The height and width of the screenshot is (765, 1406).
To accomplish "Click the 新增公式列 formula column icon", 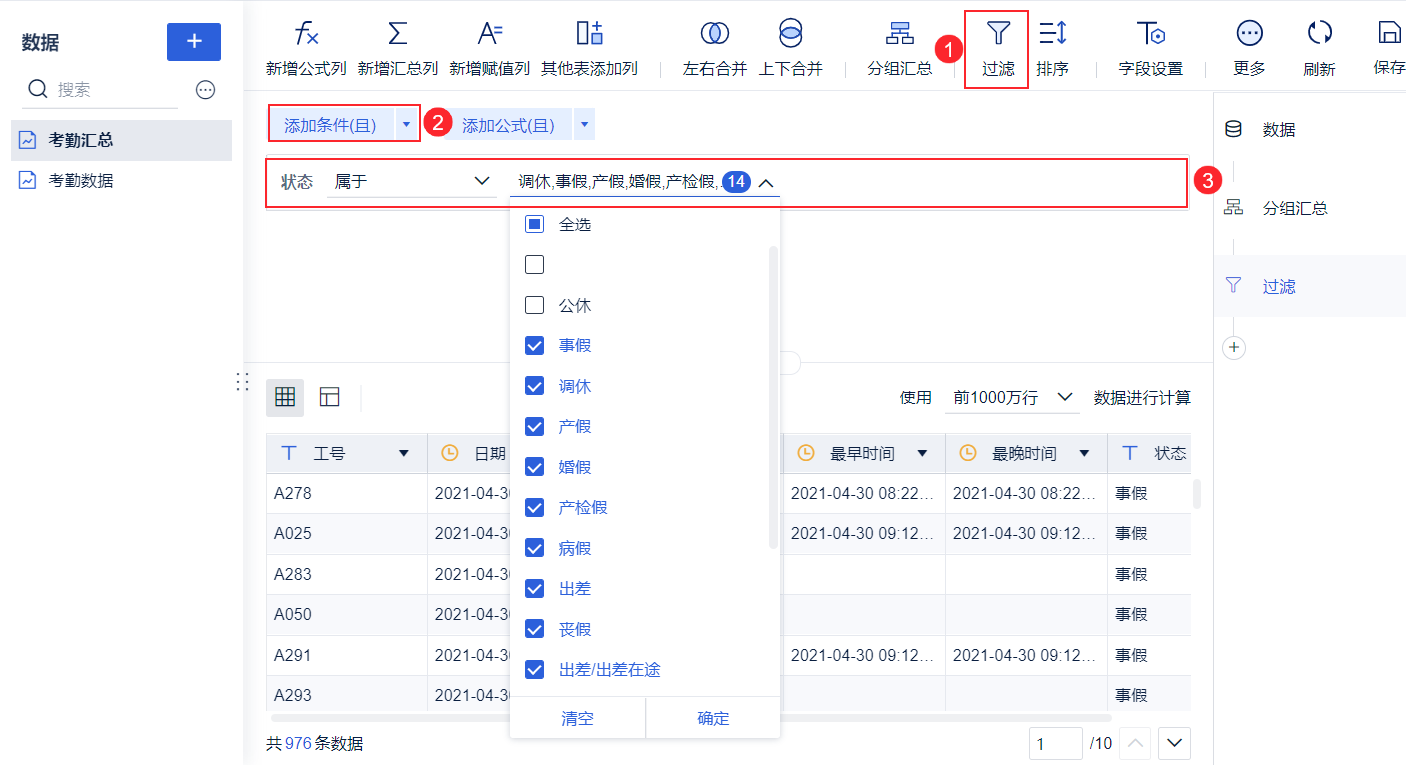I will (306, 33).
